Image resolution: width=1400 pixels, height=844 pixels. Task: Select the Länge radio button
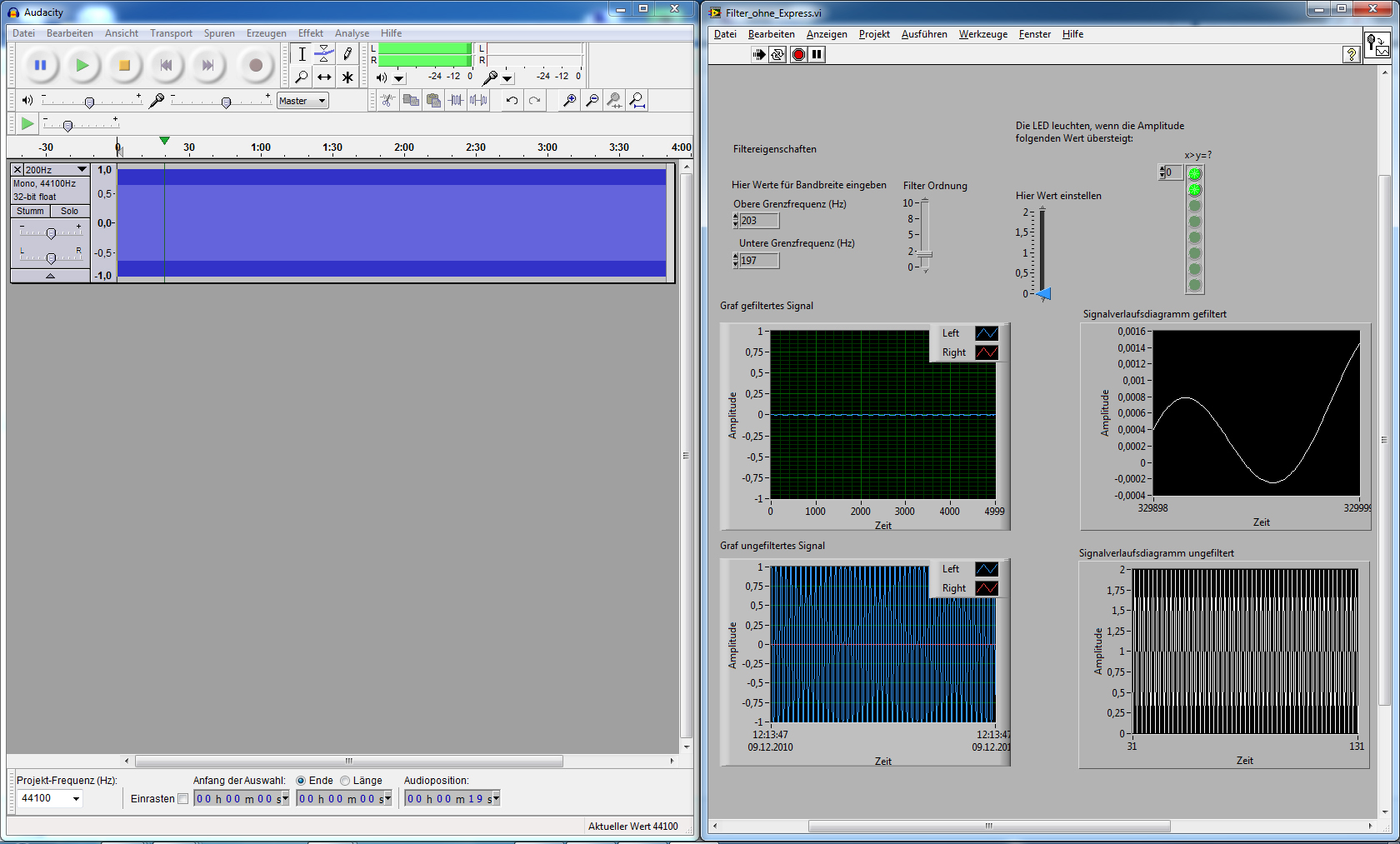[x=345, y=781]
